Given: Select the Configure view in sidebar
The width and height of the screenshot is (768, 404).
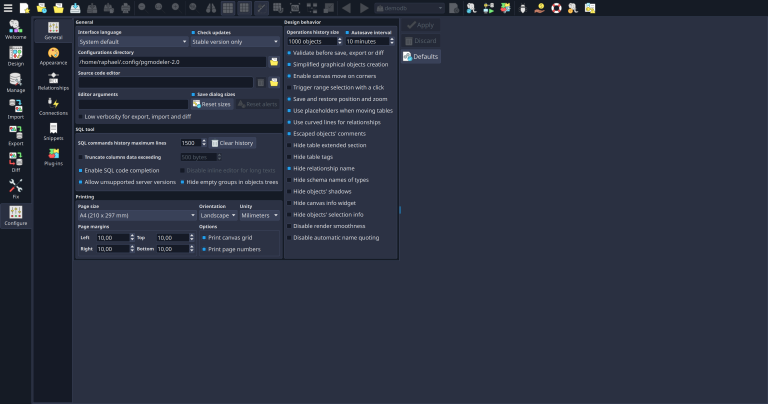Looking at the screenshot, I should coord(16,215).
